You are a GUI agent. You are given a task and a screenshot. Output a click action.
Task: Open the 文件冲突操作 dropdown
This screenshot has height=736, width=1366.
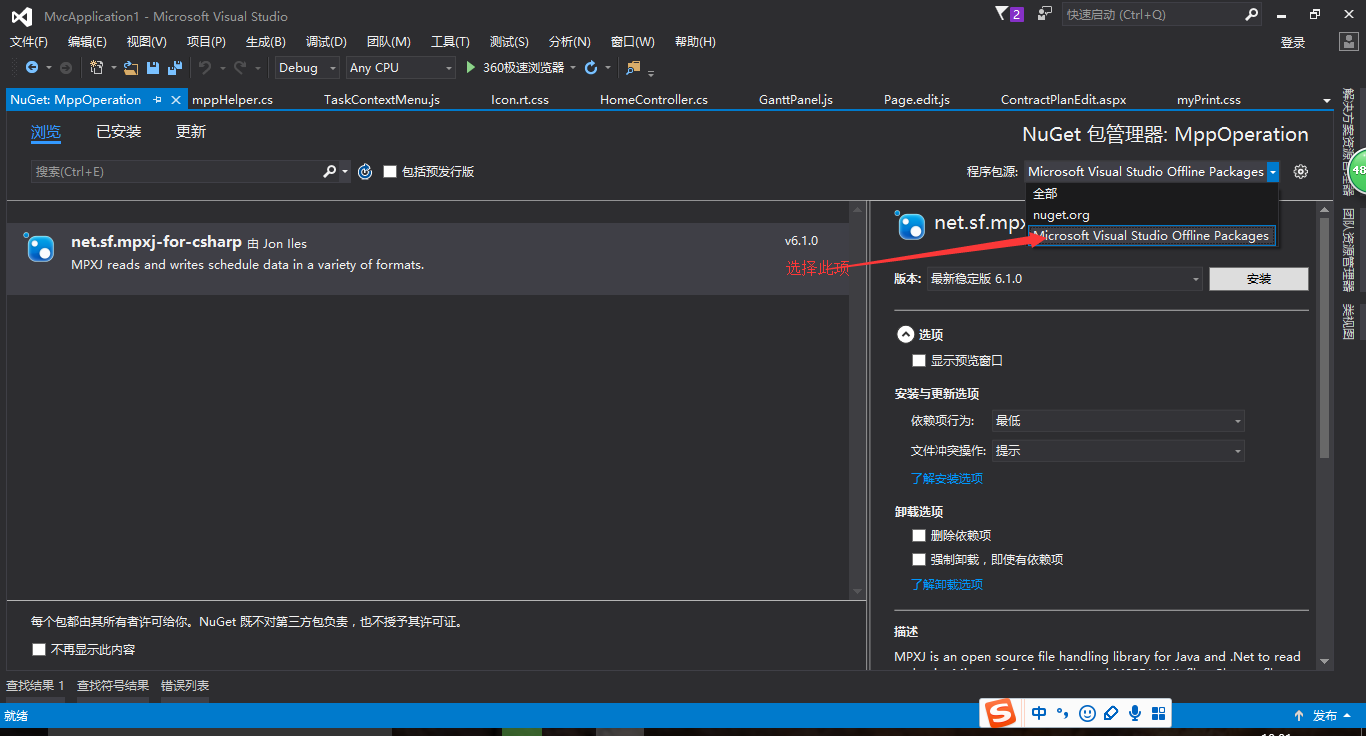click(x=1118, y=451)
